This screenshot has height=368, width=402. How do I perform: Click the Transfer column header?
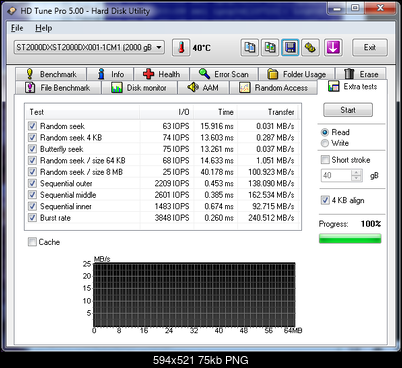point(268,112)
